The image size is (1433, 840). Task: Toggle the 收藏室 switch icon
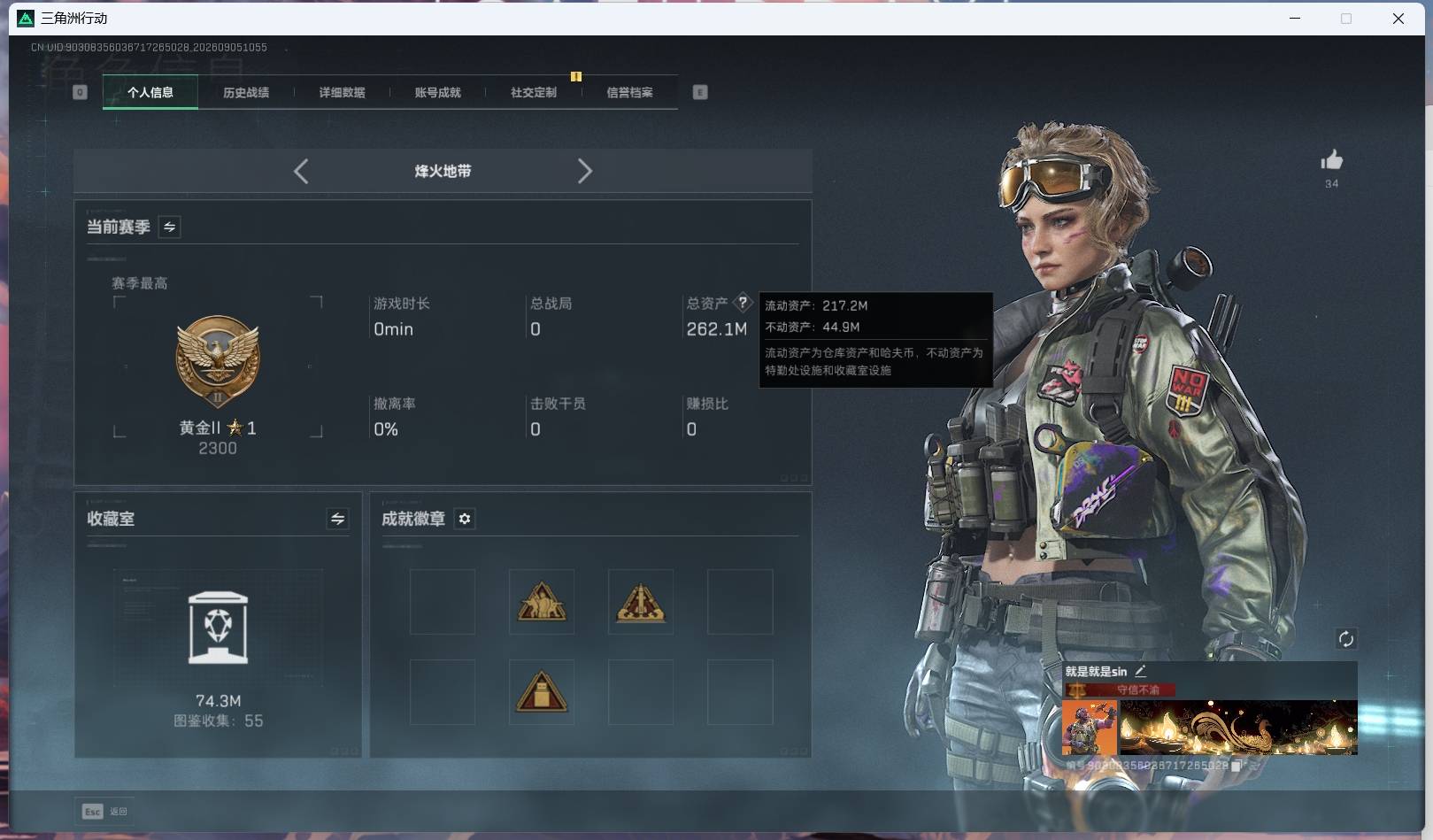click(337, 519)
